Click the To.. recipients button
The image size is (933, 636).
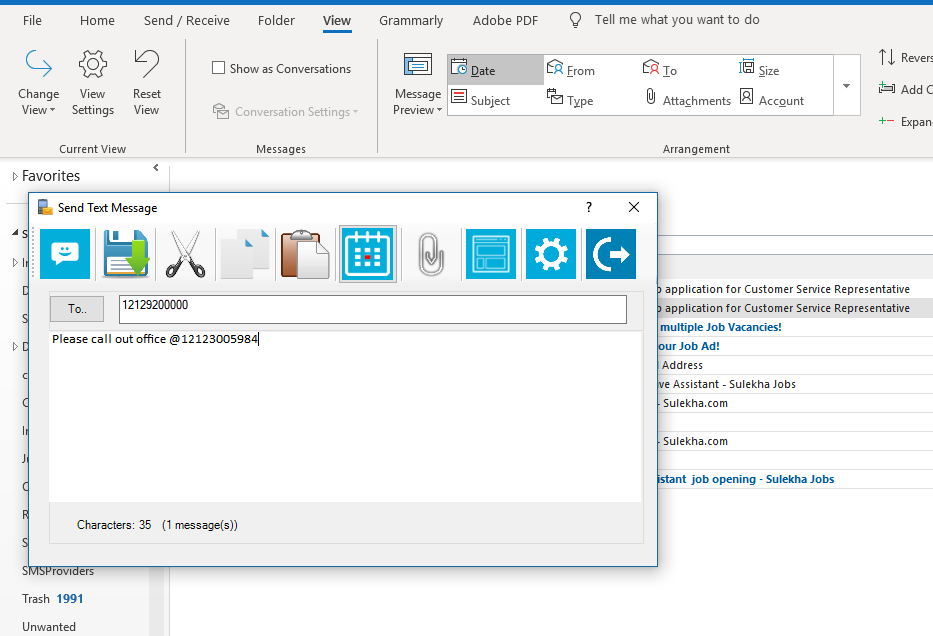[x=77, y=309]
